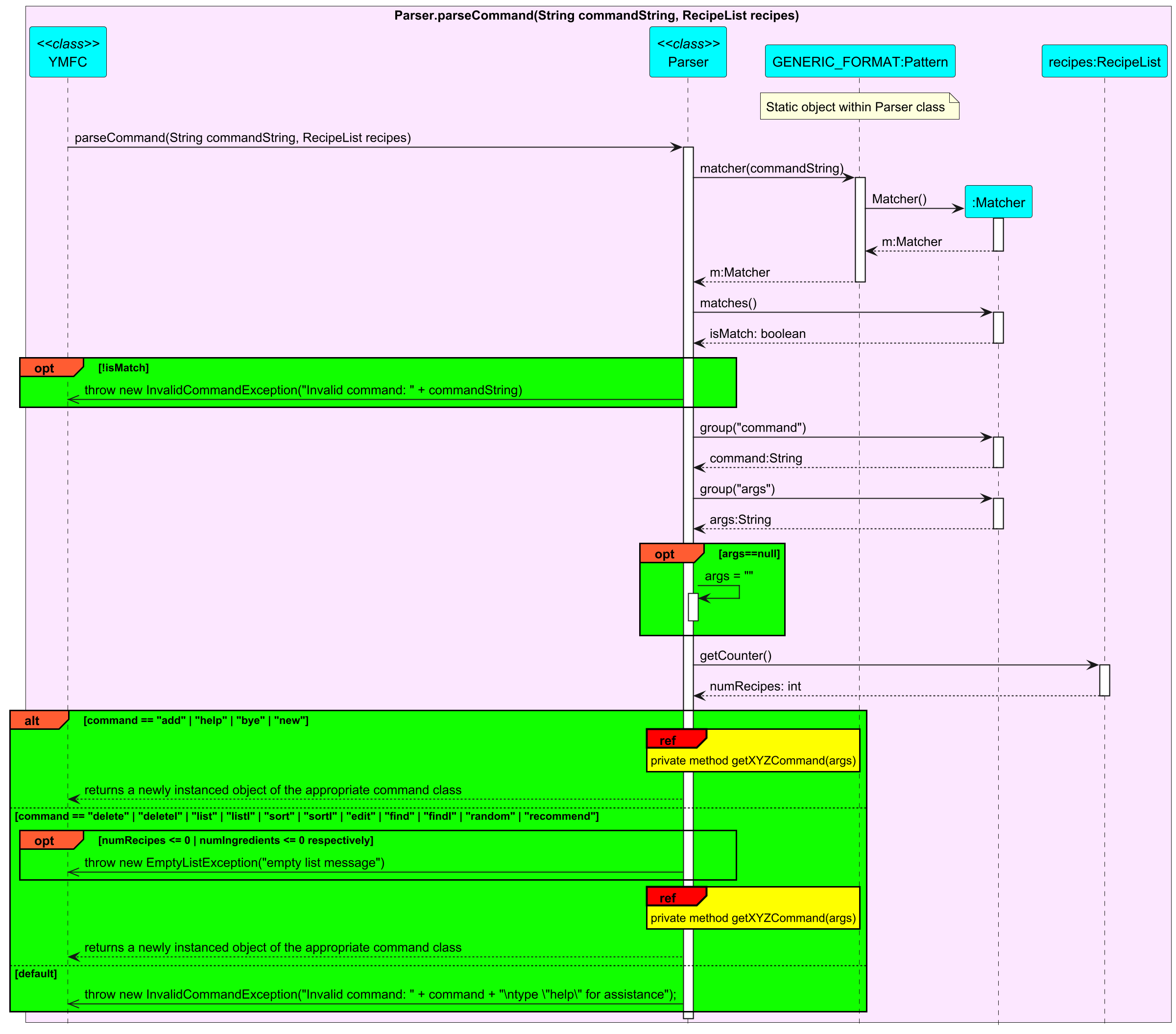
Task: Select the getCounter() message label
Action: coord(735,655)
